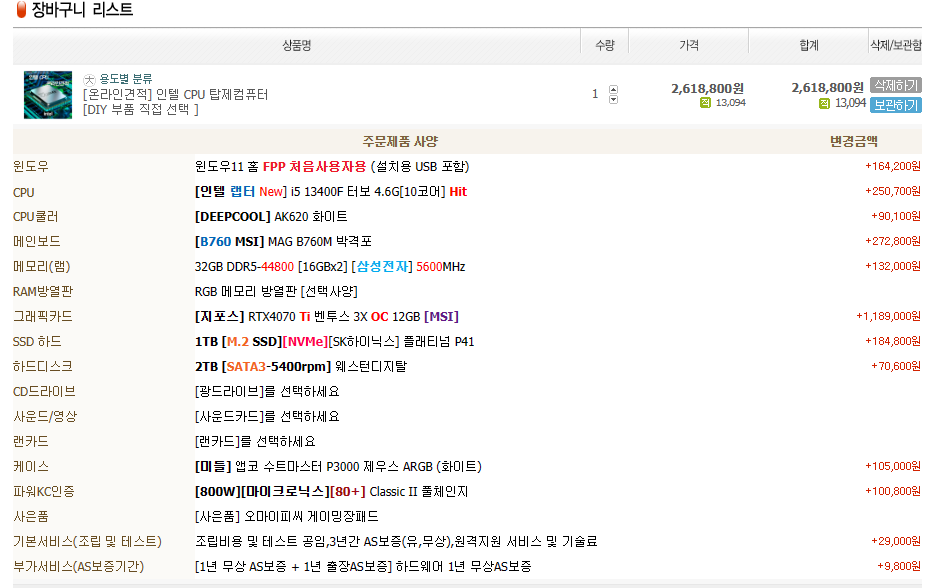Click the 오마이피씨 게이밍장패드 gift spec
930x588 pixels.
coord(287,516)
